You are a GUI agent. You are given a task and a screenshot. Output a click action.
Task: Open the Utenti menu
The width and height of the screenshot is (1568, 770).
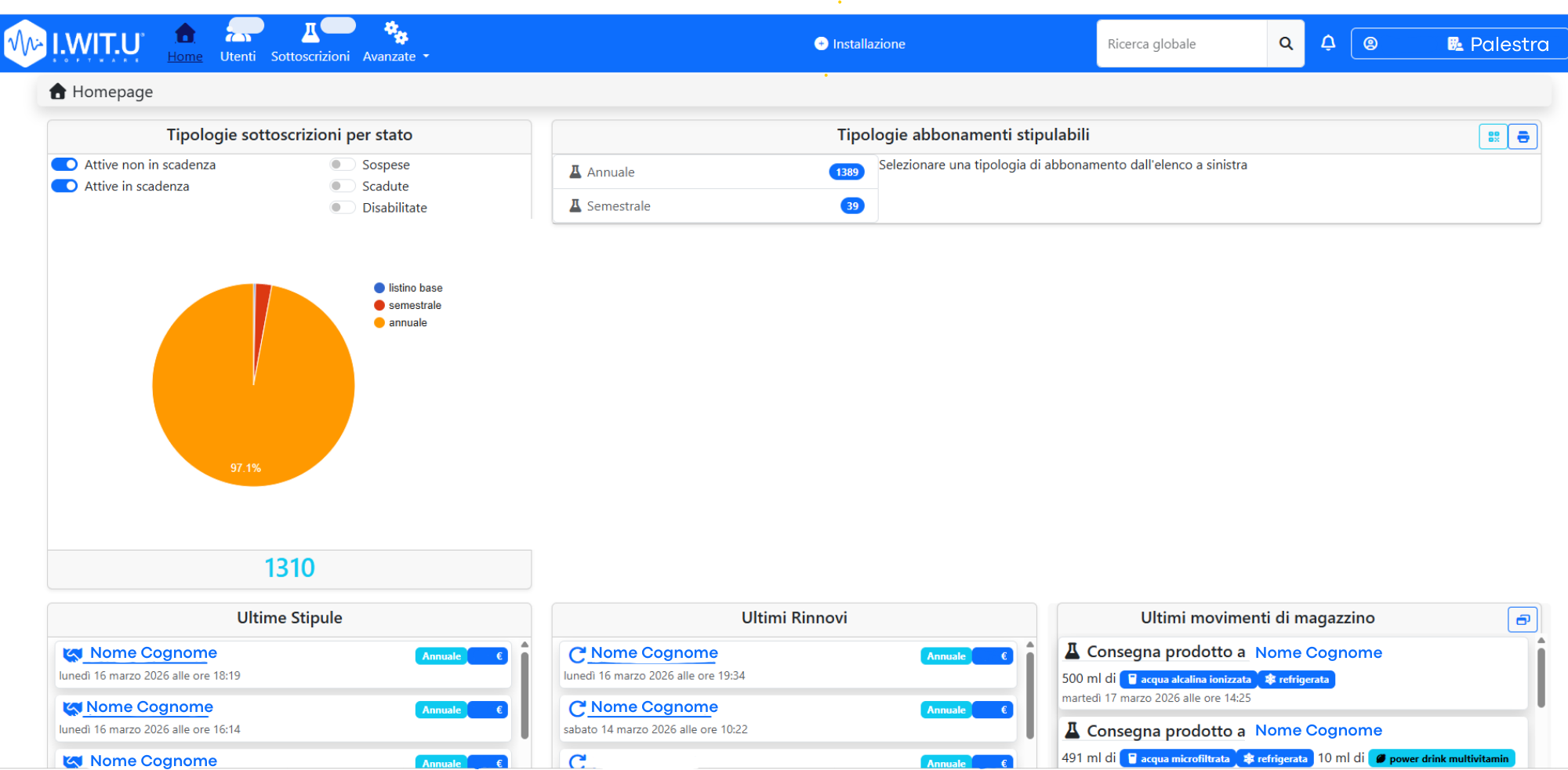tap(238, 44)
